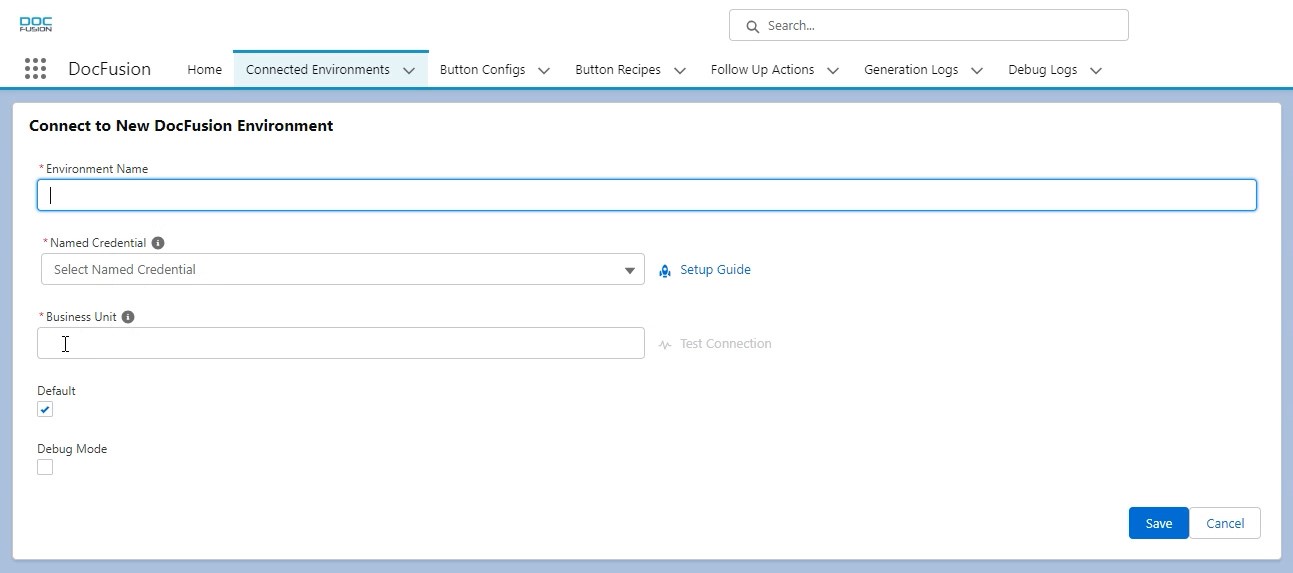Click into the Business Unit input field
This screenshot has height=573, width=1293.
pos(341,343)
